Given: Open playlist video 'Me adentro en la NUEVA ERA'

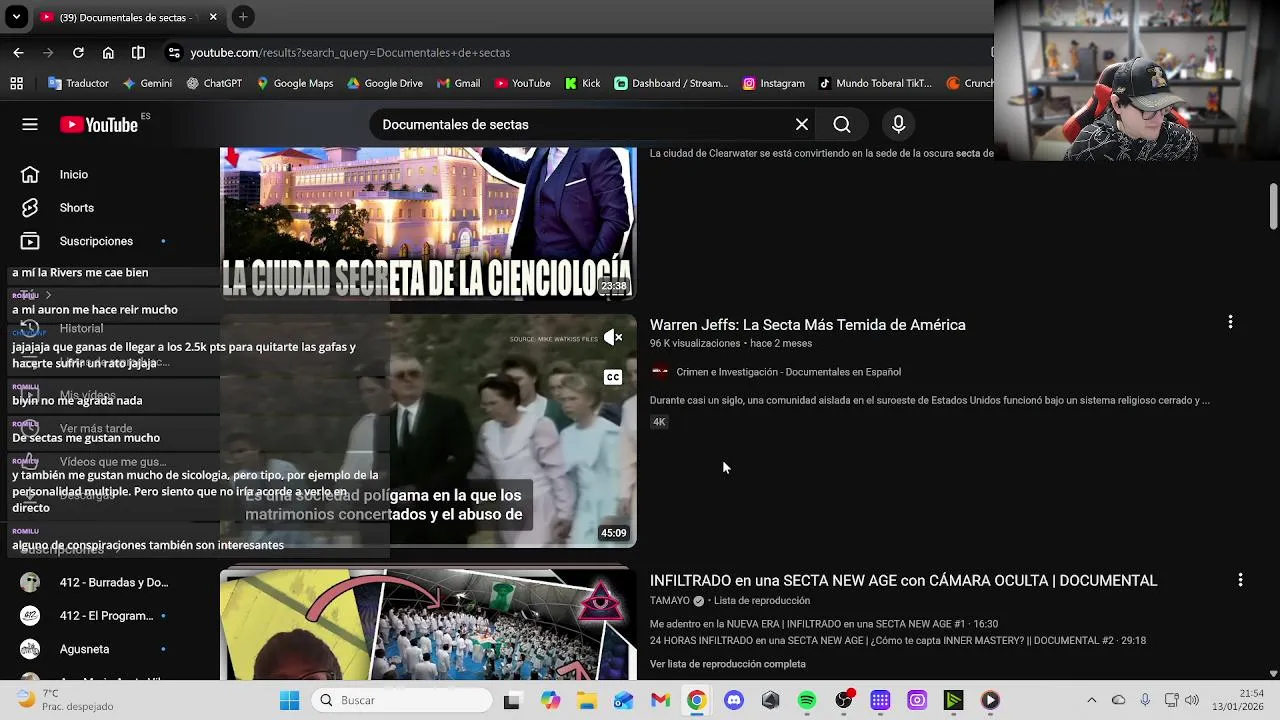Looking at the screenshot, I should point(824,624).
